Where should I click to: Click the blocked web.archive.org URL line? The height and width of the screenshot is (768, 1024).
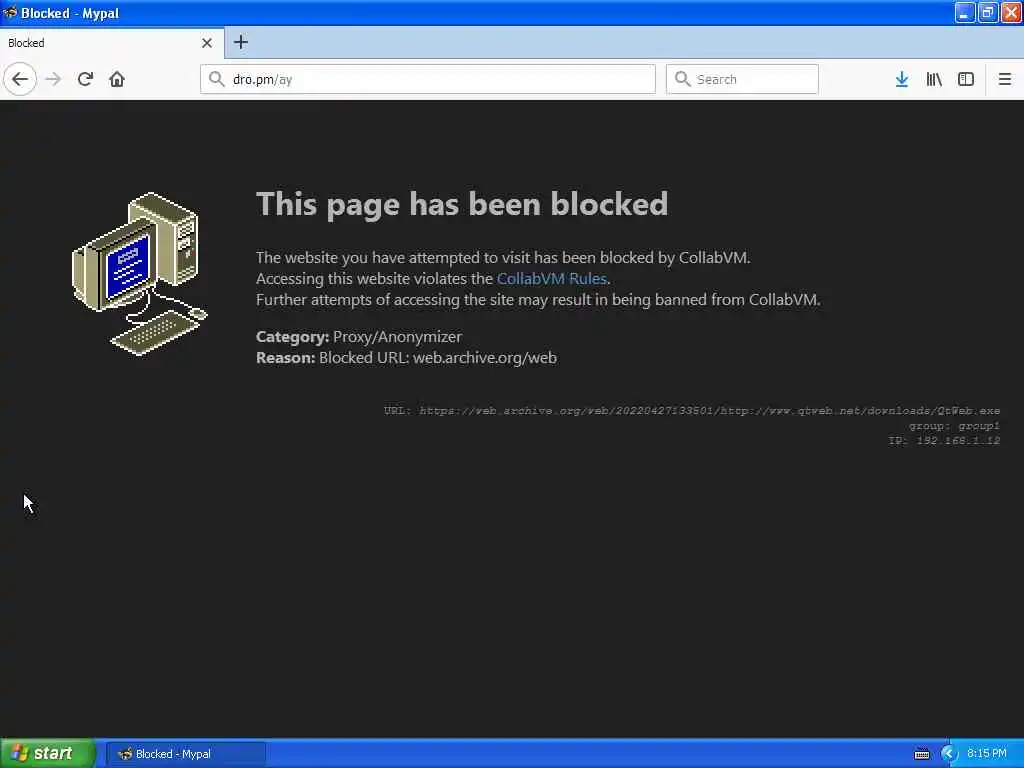[692, 411]
